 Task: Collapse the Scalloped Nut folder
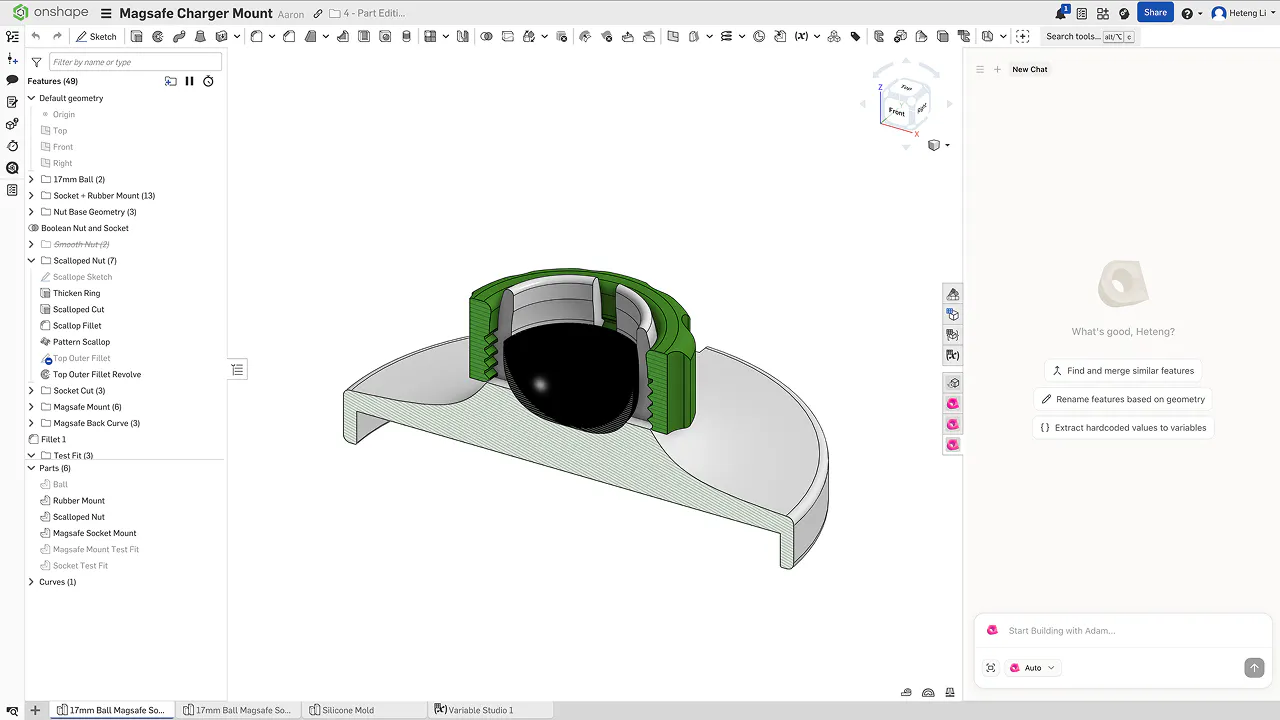31,261
